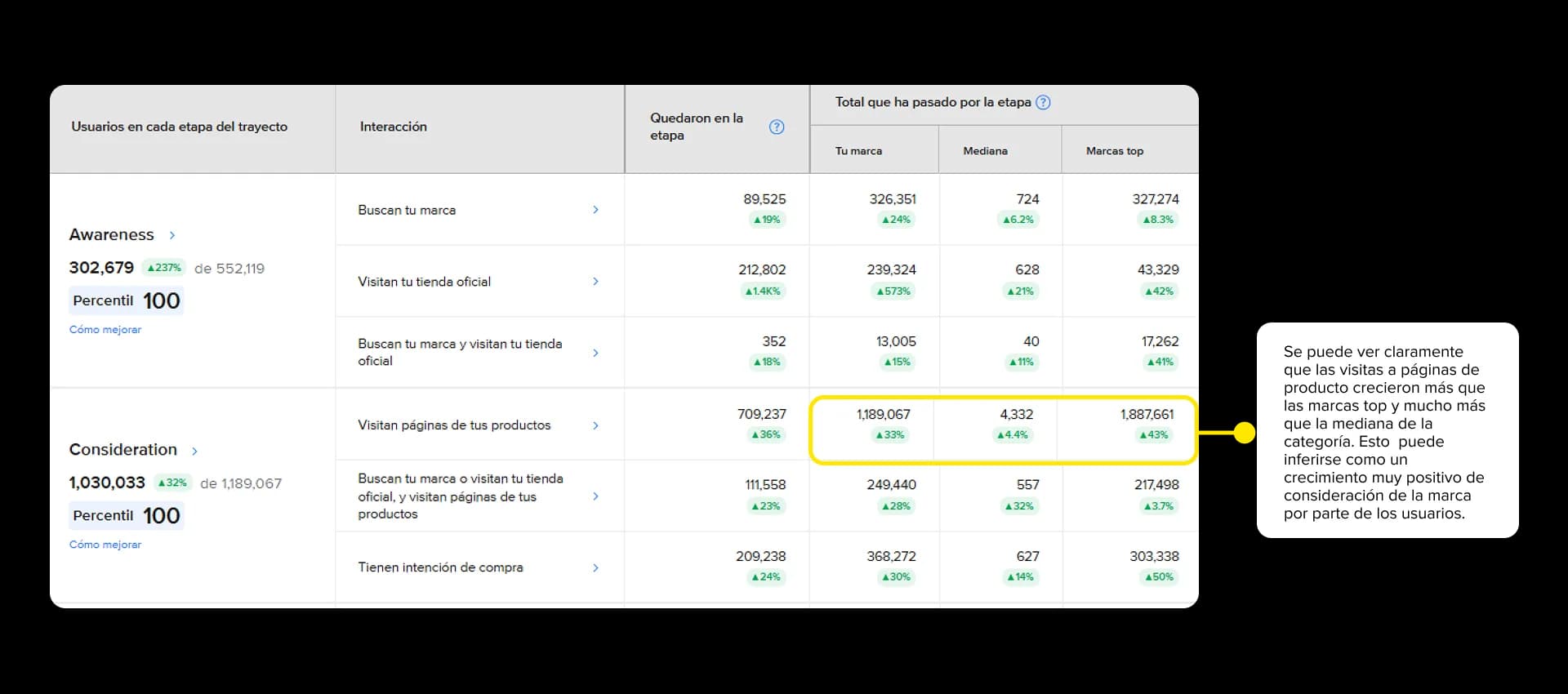Open Cómo mejorar link under Consideration
This screenshot has width=1568, height=694.
coord(105,545)
